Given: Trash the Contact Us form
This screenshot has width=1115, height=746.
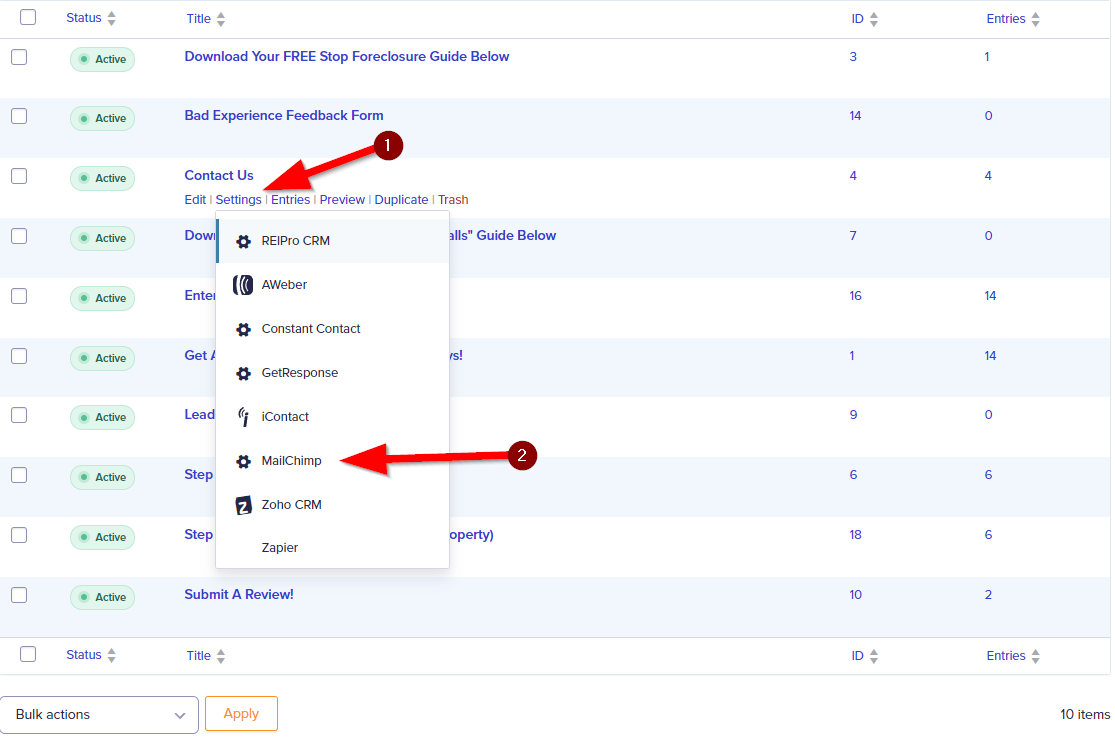Looking at the screenshot, I should pyautogui.click(x=453, y=200).
